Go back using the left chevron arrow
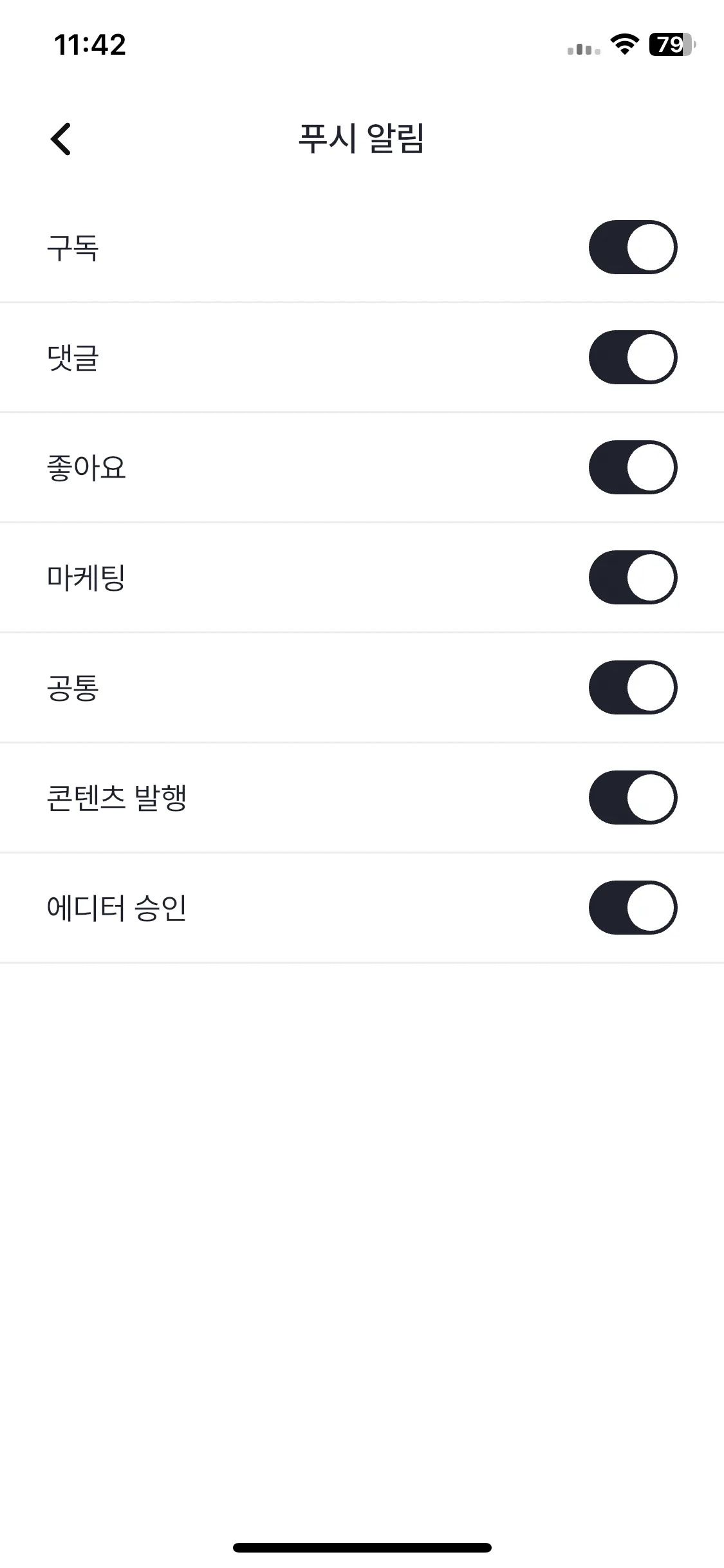Screen dimensions: 724x1568 (x=61, y=139)
